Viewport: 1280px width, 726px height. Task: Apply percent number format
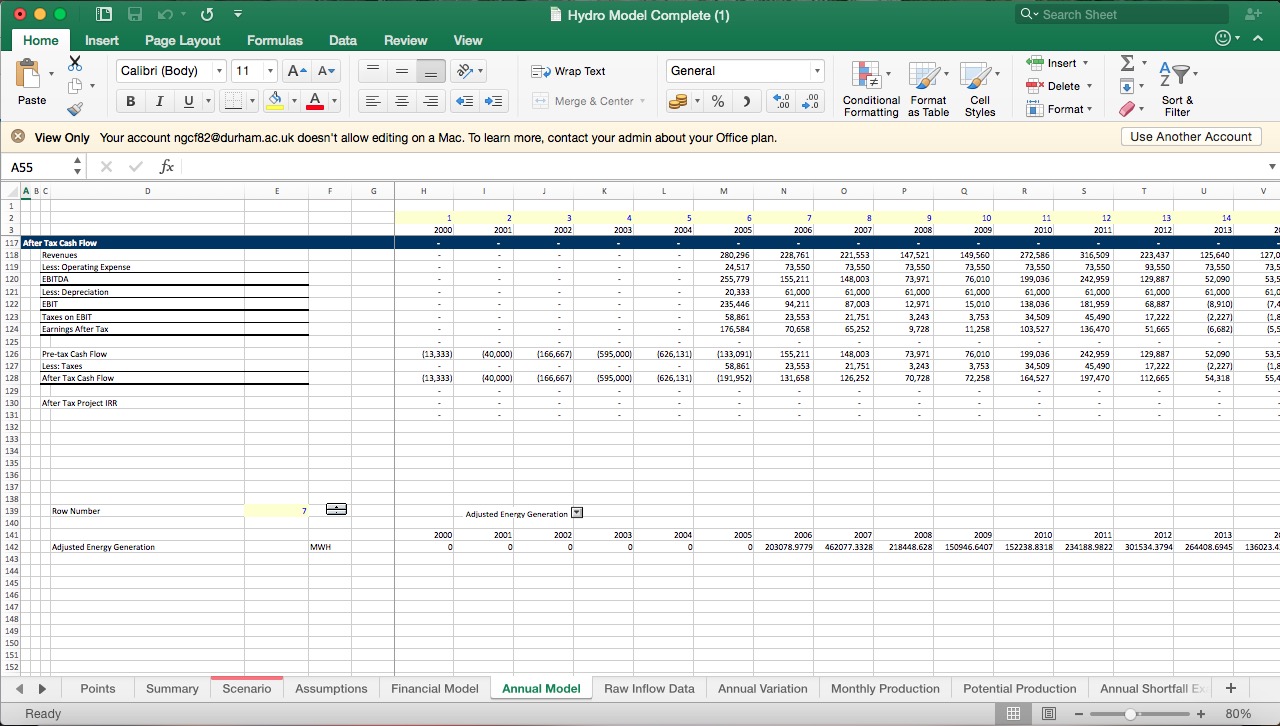click(x=716, y=101)
